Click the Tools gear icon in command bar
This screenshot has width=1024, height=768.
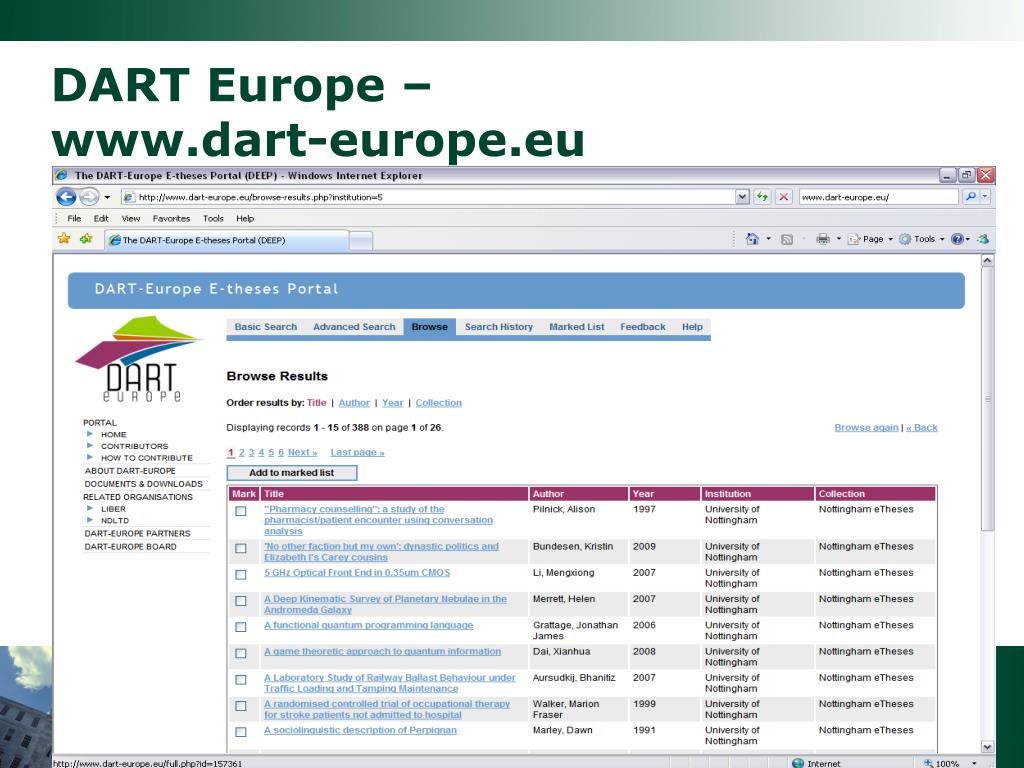905,239
